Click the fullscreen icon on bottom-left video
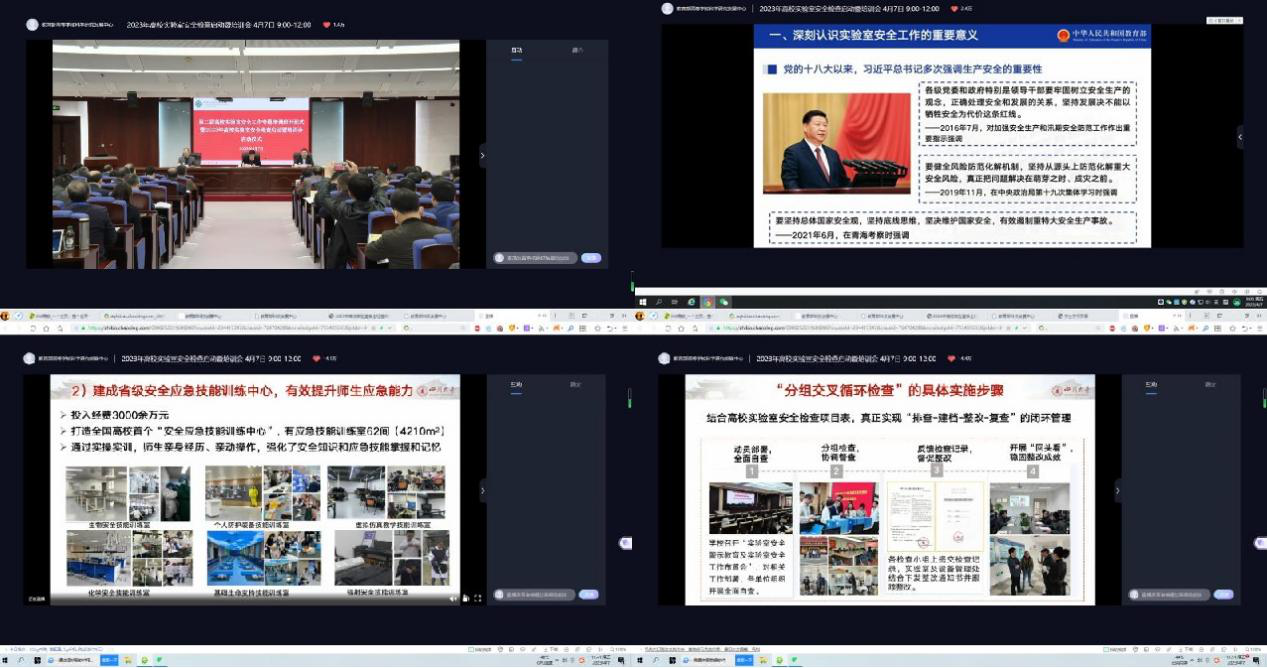This screenshot has height=668, width=1267. tap(477, 598)
